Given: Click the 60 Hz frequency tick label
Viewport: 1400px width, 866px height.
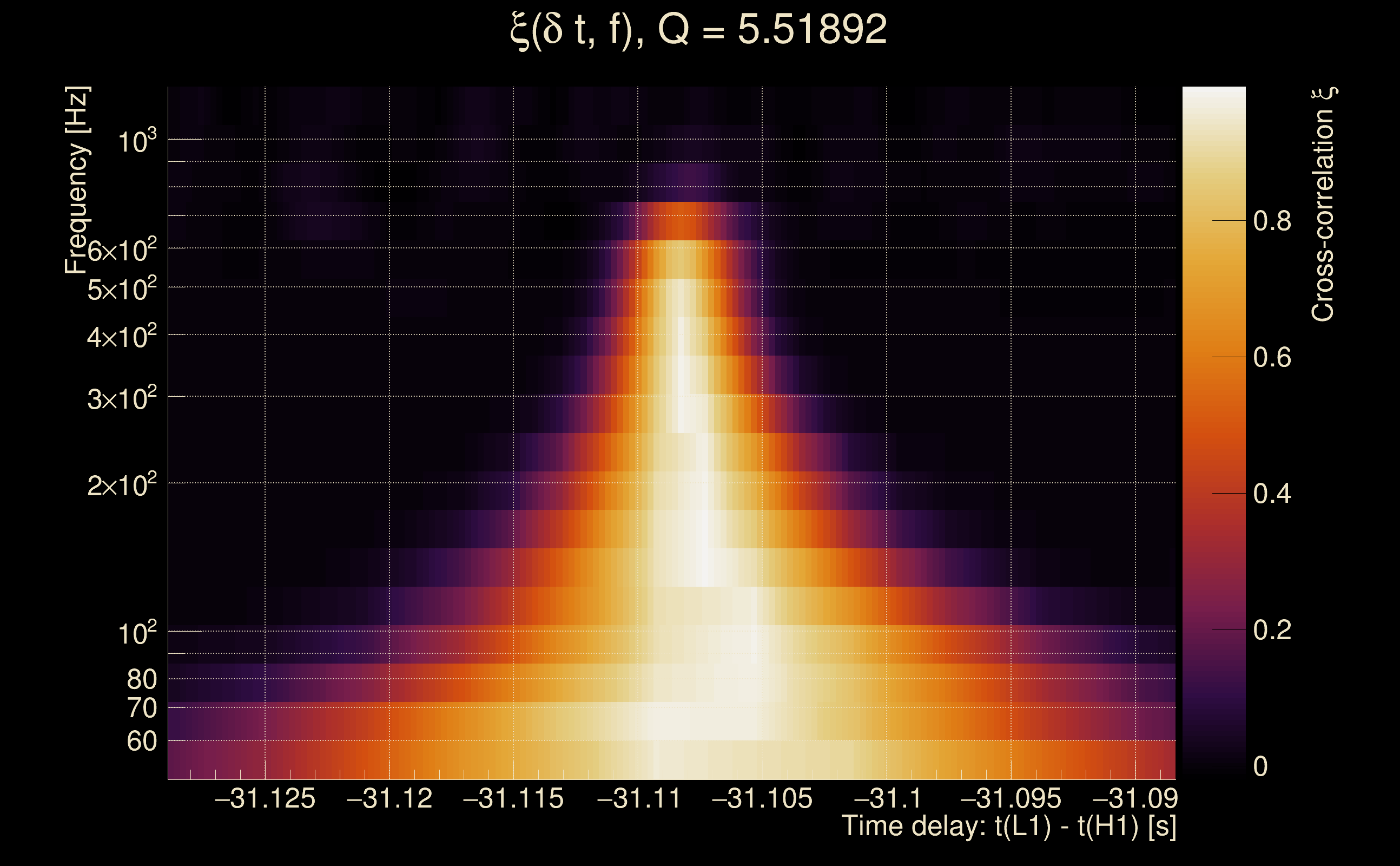Looking at the screenshot, I should [141, 742].
